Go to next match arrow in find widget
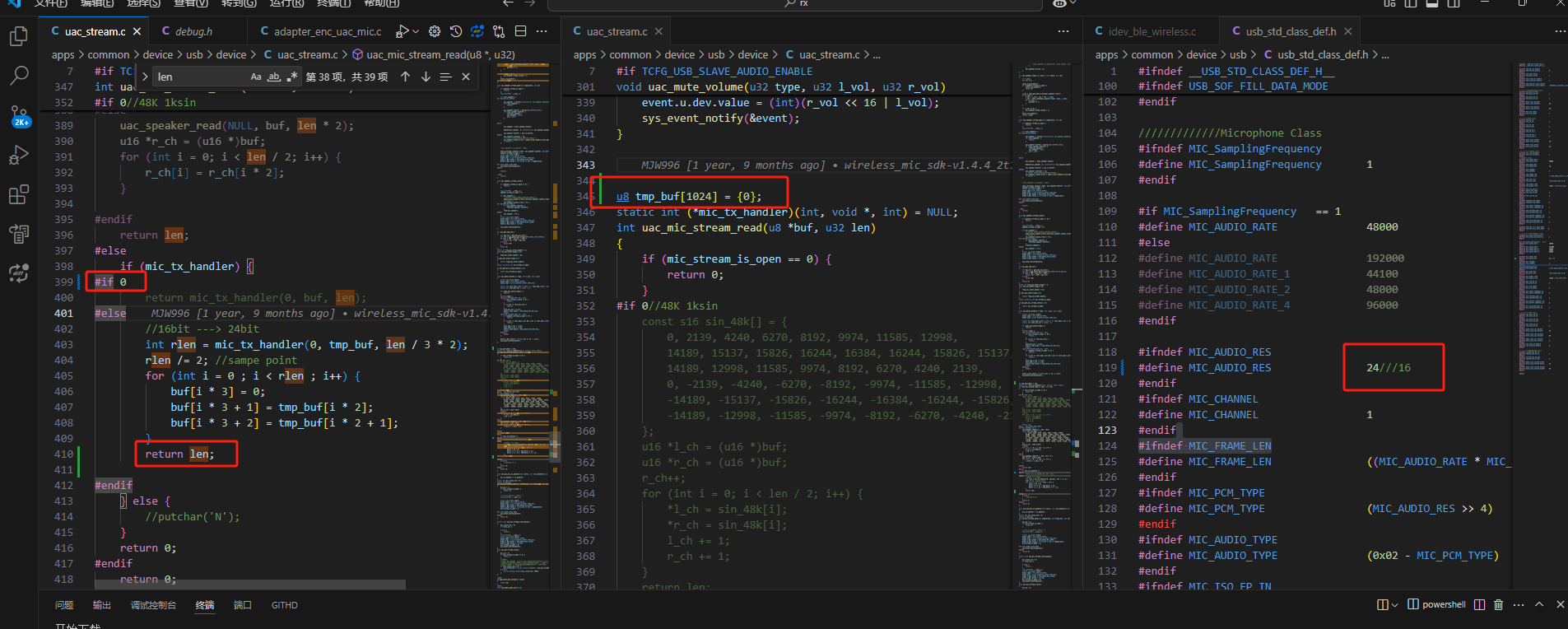Screen dimensions: 1568x629 tap(426, 77)
